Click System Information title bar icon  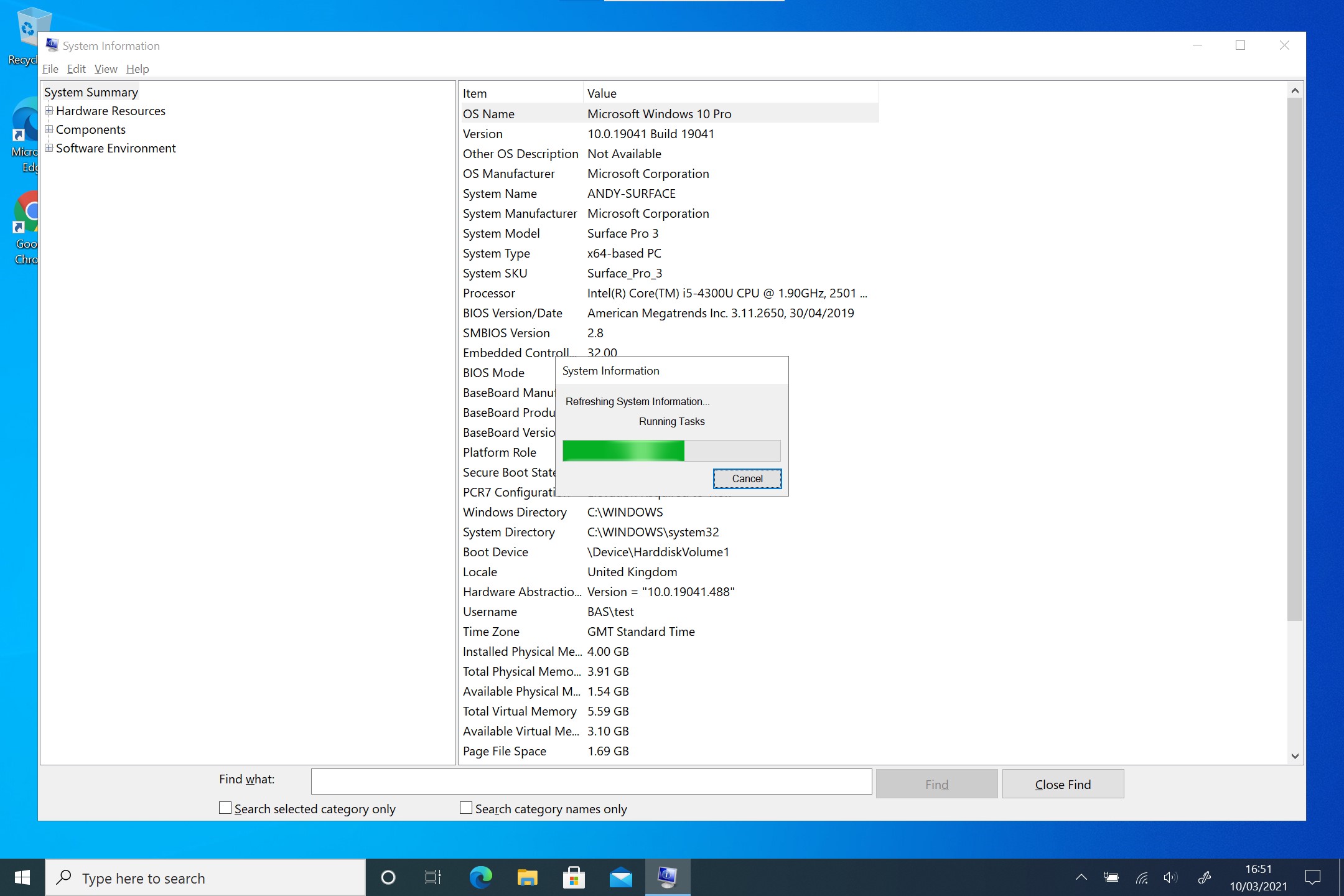(x=52, y=45)
